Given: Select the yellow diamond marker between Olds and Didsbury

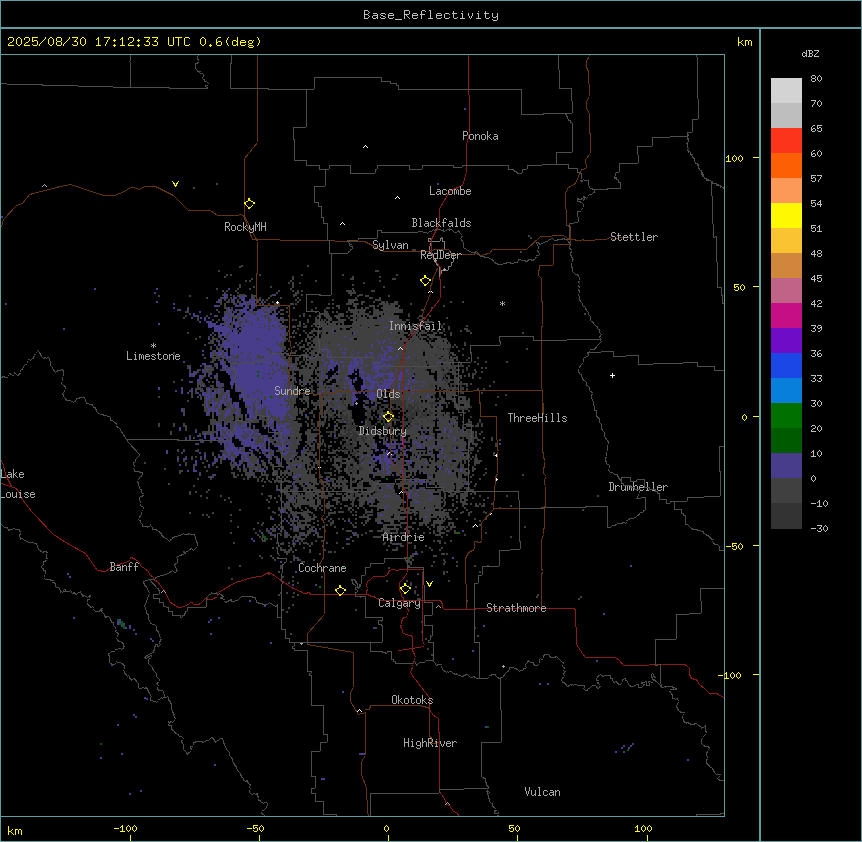Looking at the screenshot, I should [x=388, y=417].
